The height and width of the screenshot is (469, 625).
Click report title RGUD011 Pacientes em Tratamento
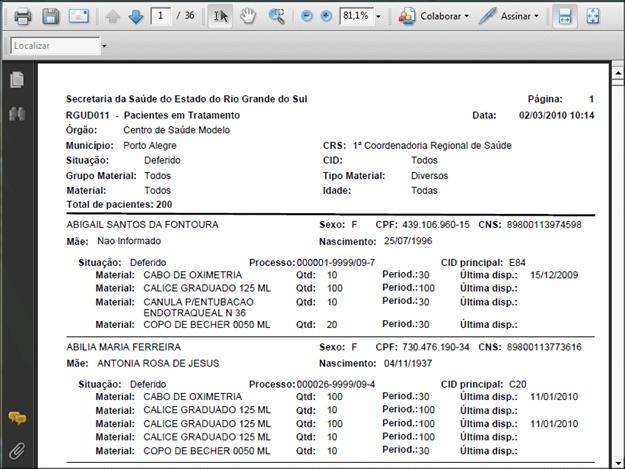coord(153,115)
